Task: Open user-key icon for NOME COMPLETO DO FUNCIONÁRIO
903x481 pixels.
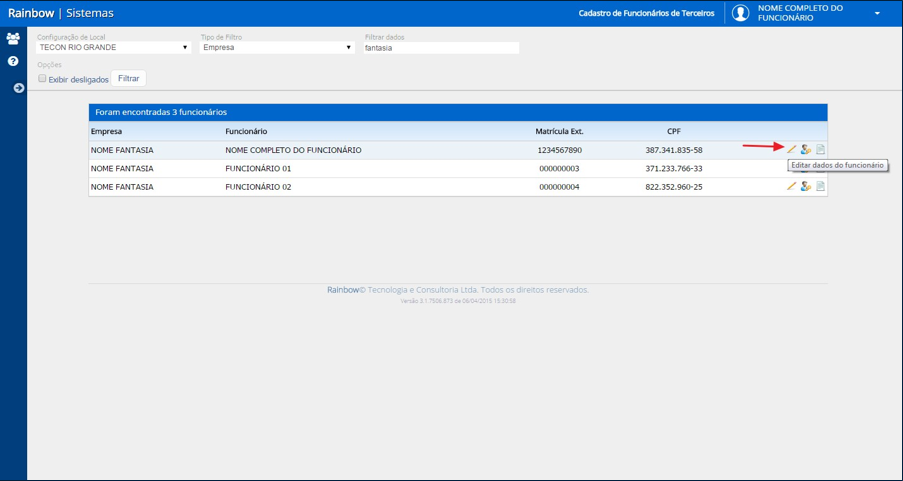Action: pyautogui.click(x=806, y=150)
